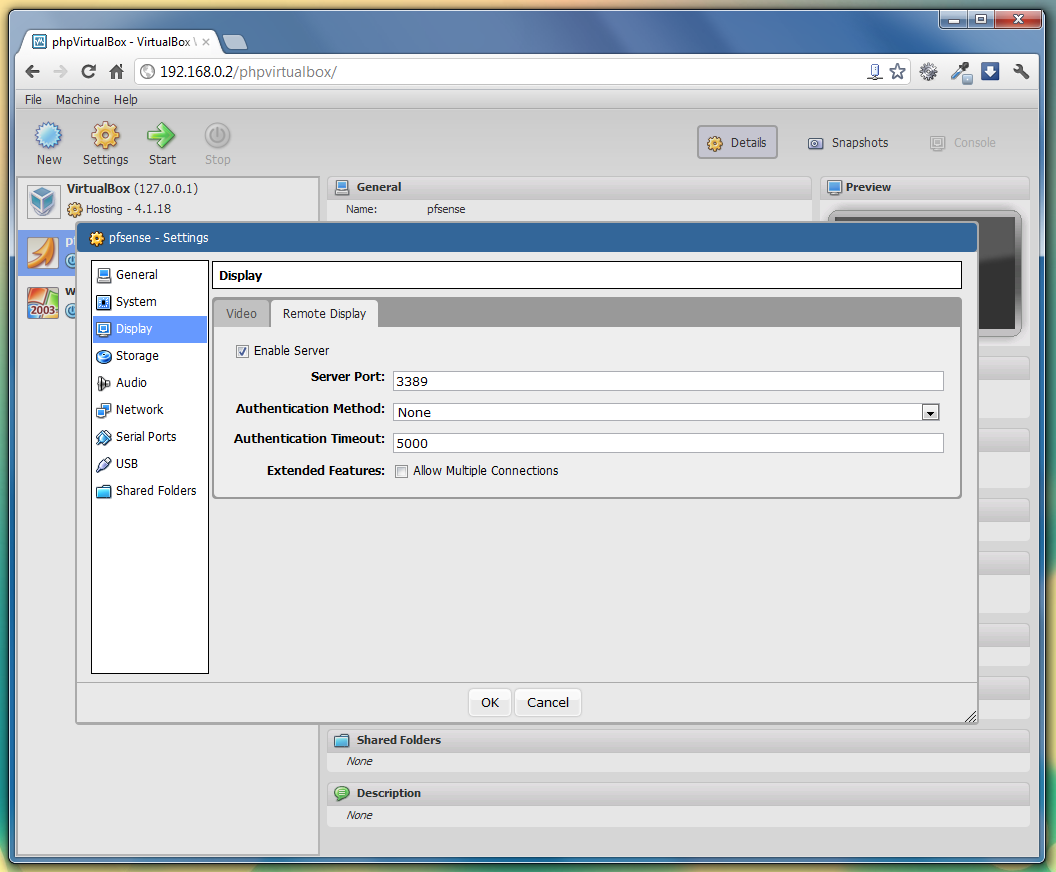Check Allow Multiple Connections

coord(401,471)
